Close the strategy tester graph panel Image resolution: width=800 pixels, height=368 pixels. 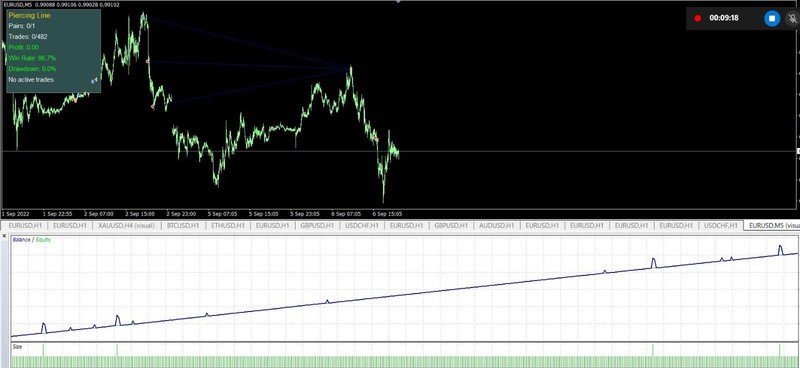pos(5,236)
